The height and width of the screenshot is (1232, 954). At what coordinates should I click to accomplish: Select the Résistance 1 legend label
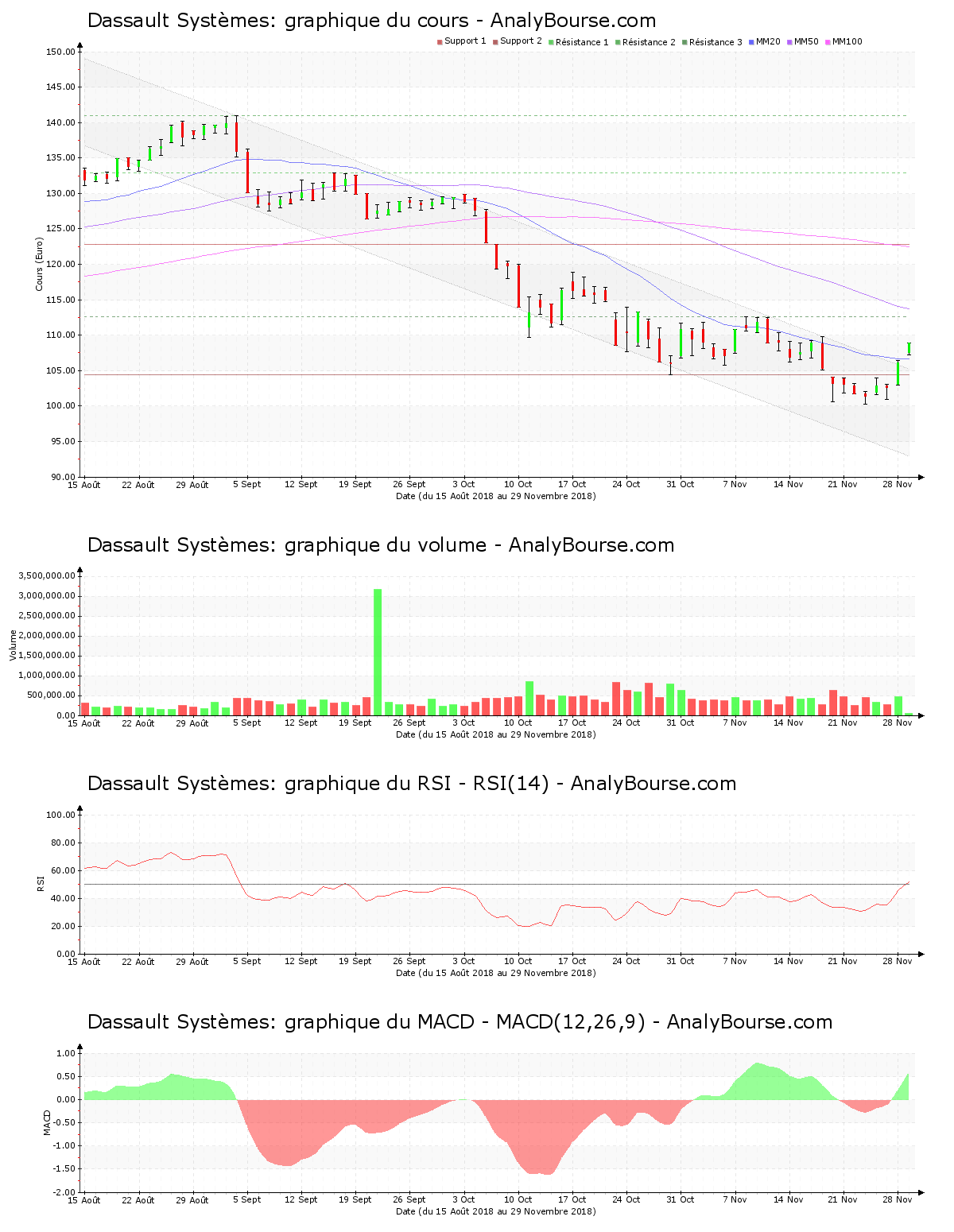582,42
